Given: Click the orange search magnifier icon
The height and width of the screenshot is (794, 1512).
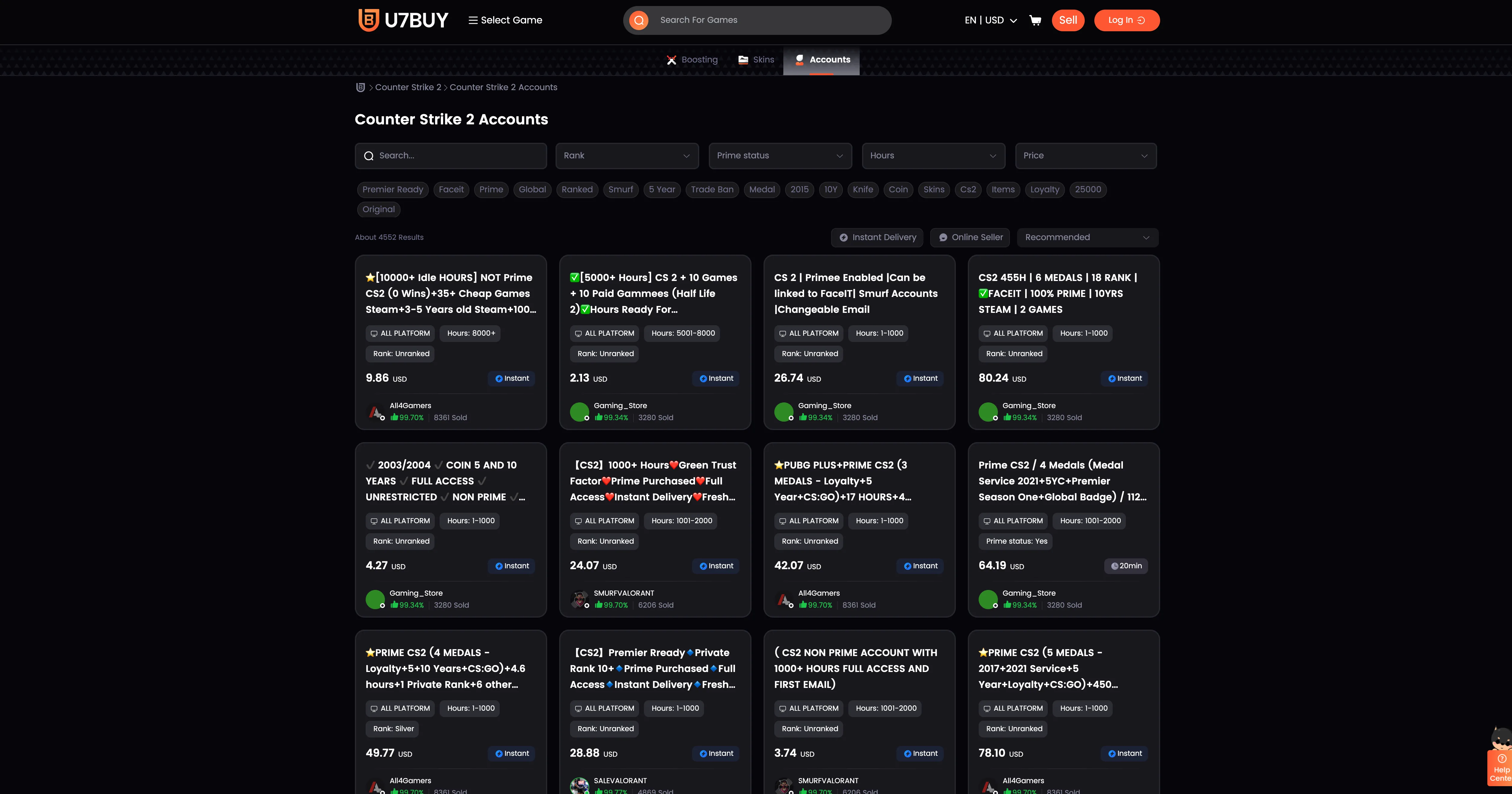Looking at the screenshot, I should coord(639,20).
